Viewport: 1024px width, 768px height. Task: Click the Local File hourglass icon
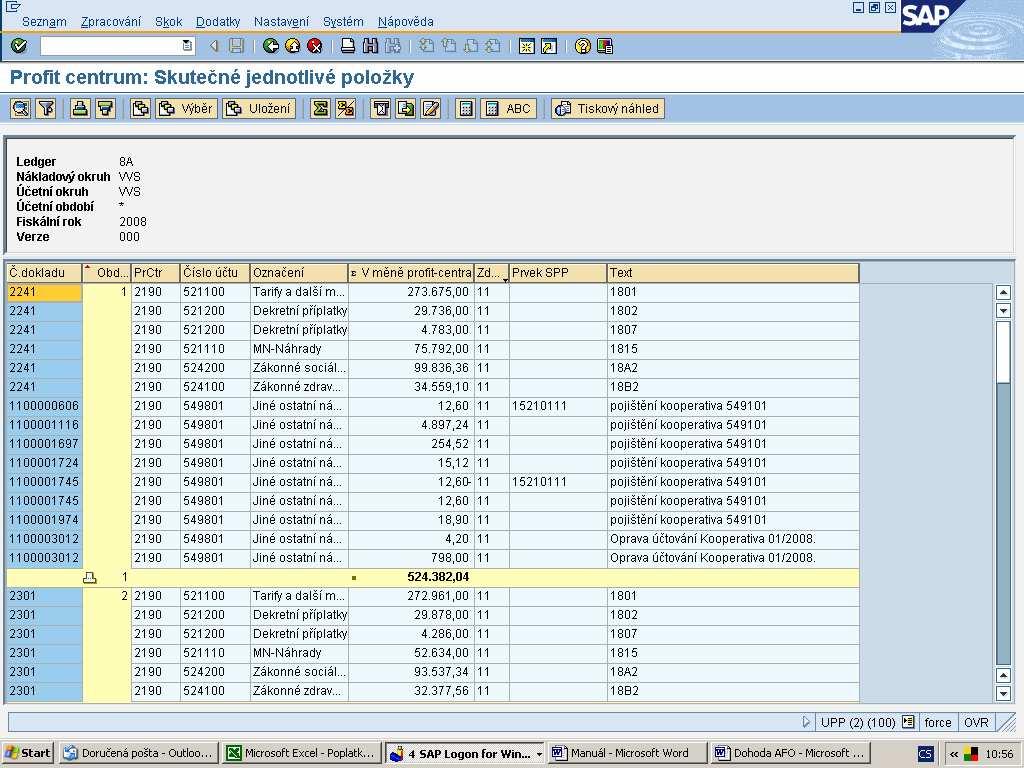[x=381, y=108]
